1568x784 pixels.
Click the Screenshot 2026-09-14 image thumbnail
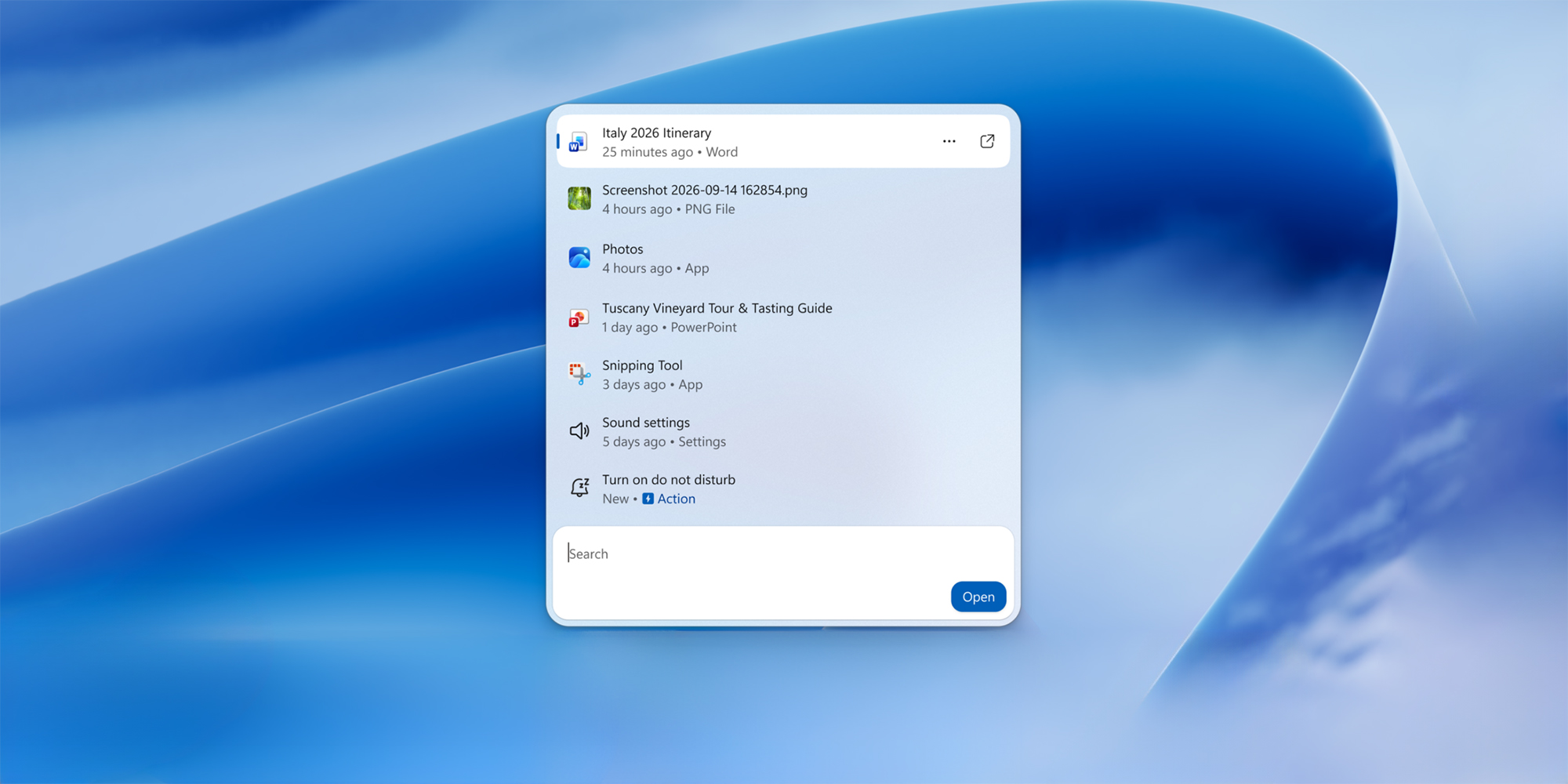[579, 198]
